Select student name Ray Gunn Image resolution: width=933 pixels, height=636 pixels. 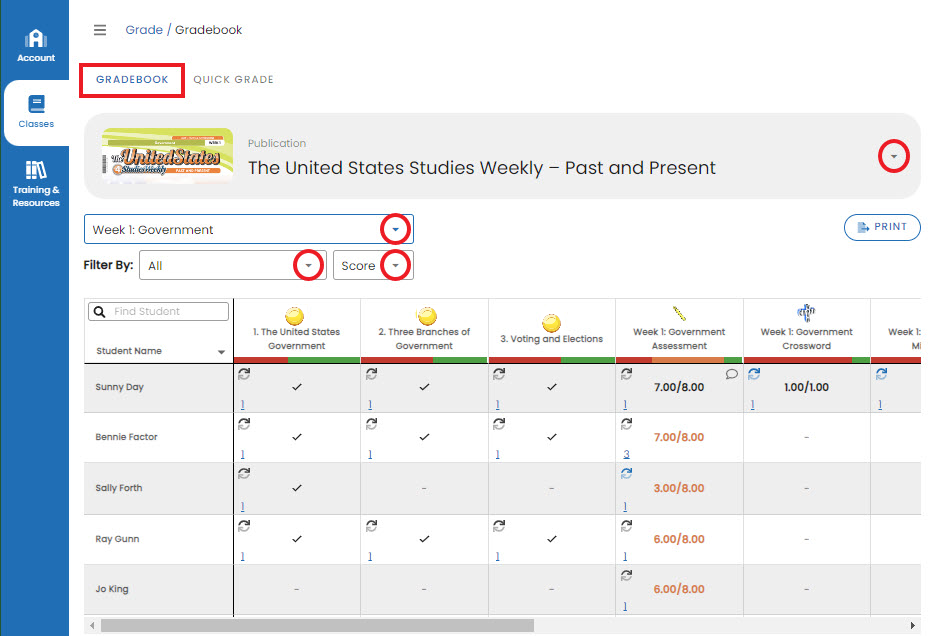(x=117, y=539)
